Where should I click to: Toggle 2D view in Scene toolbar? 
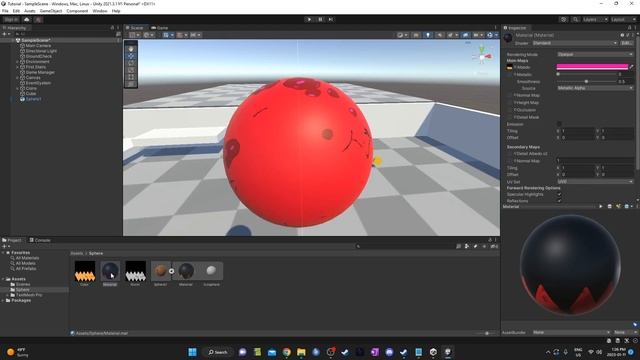coord(416,35)
